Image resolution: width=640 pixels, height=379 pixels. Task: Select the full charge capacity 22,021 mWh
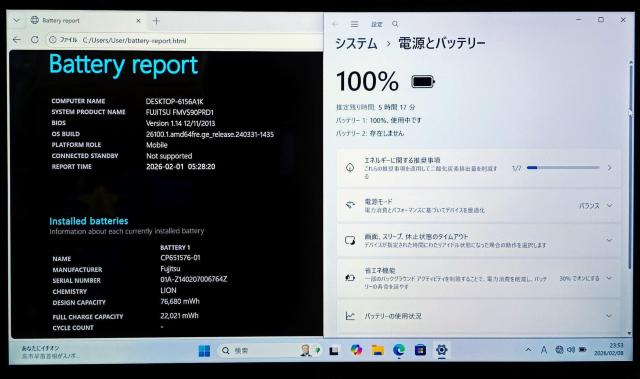179,316
